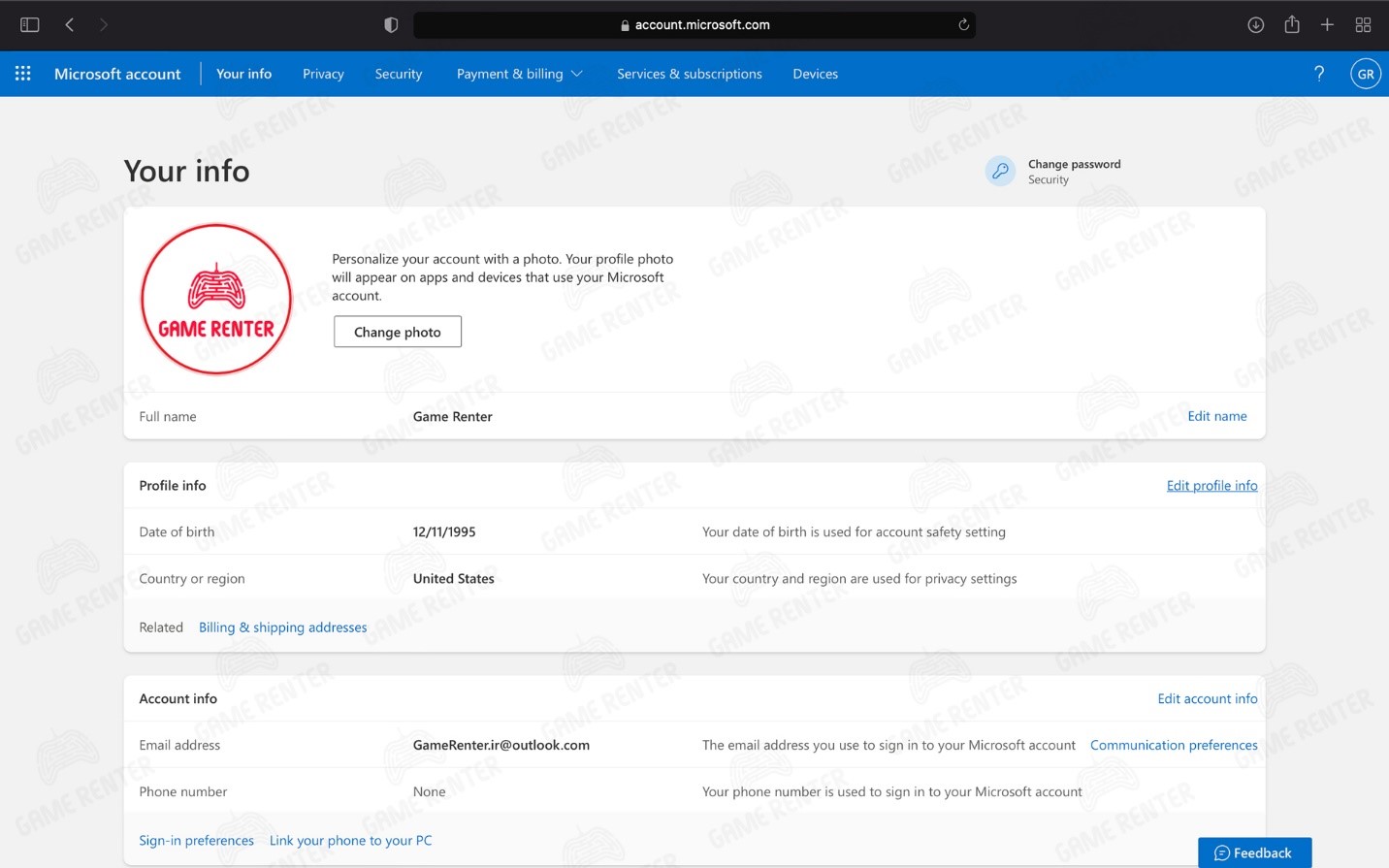
Task: Open the Help question mark icon
Action: [1319, 74]
